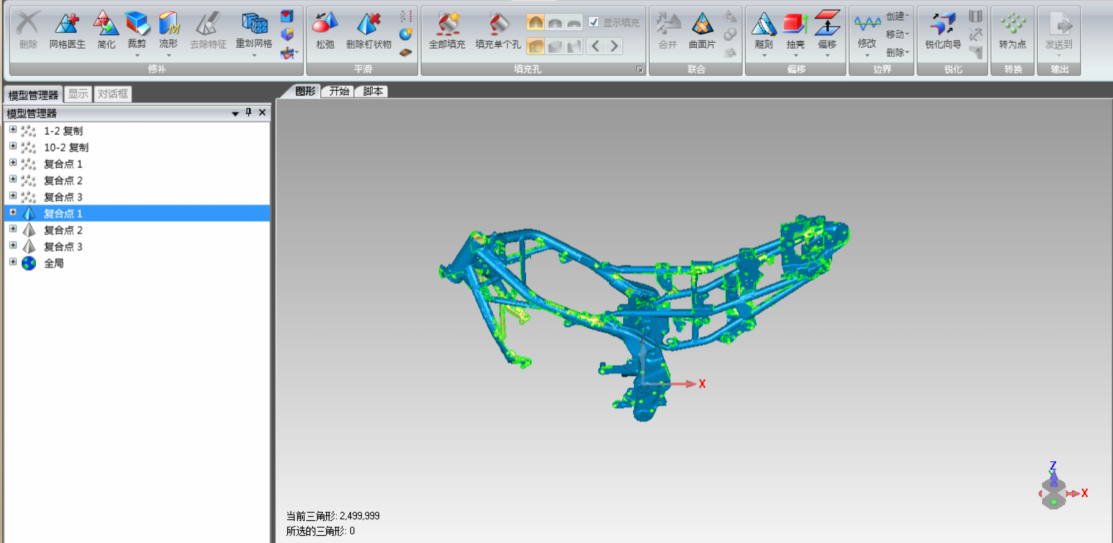
Task: Open the 重划网格 (Remesh) dropdown
Action: click(x=254, y=55)
